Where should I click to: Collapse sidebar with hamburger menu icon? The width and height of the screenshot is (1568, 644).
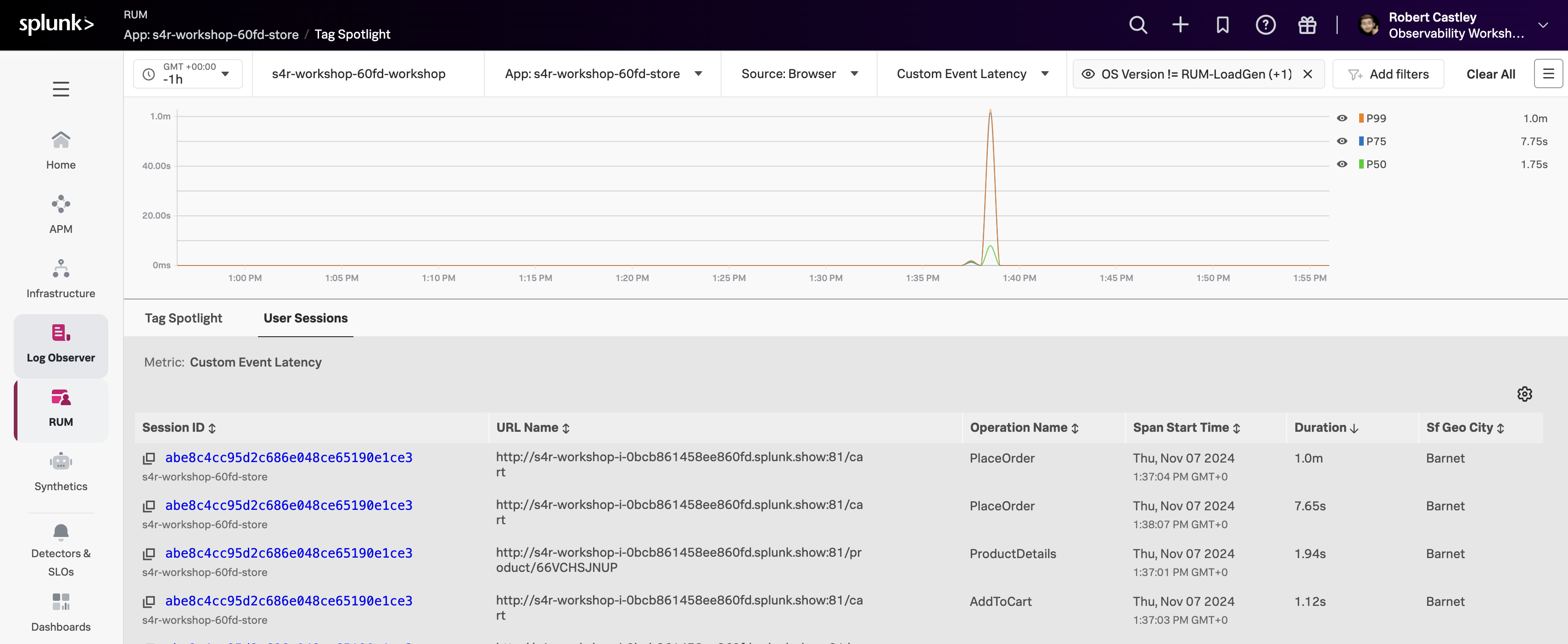(x=61, y=89)
